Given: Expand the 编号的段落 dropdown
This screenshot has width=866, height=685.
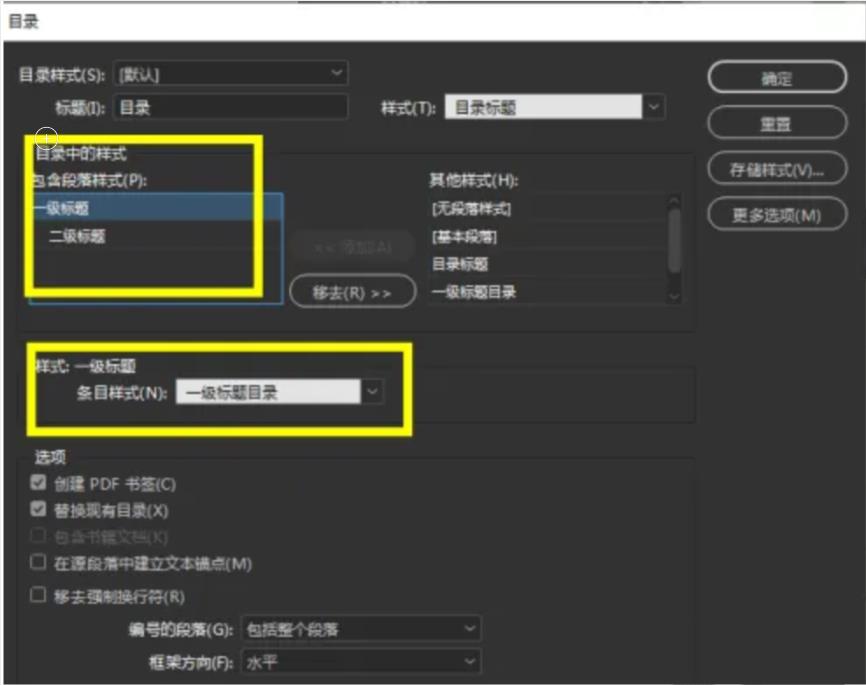Looking at the screenshot, I should [x=360, y=629].
